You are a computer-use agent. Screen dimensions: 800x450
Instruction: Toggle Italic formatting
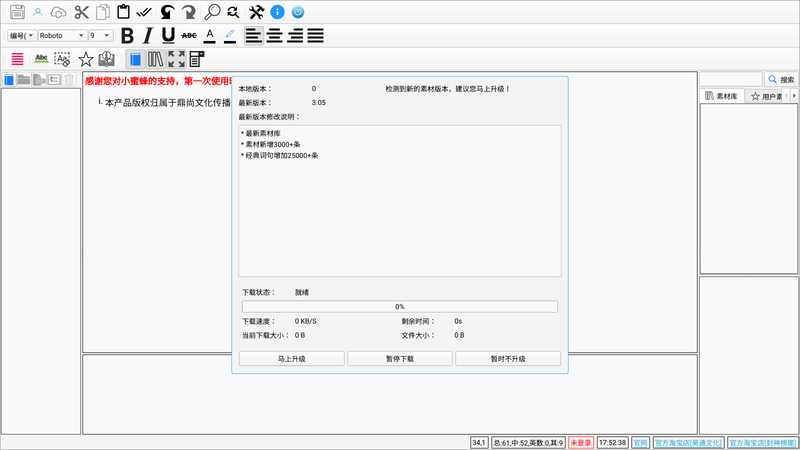pyautogui.click(x=147, y=36)
